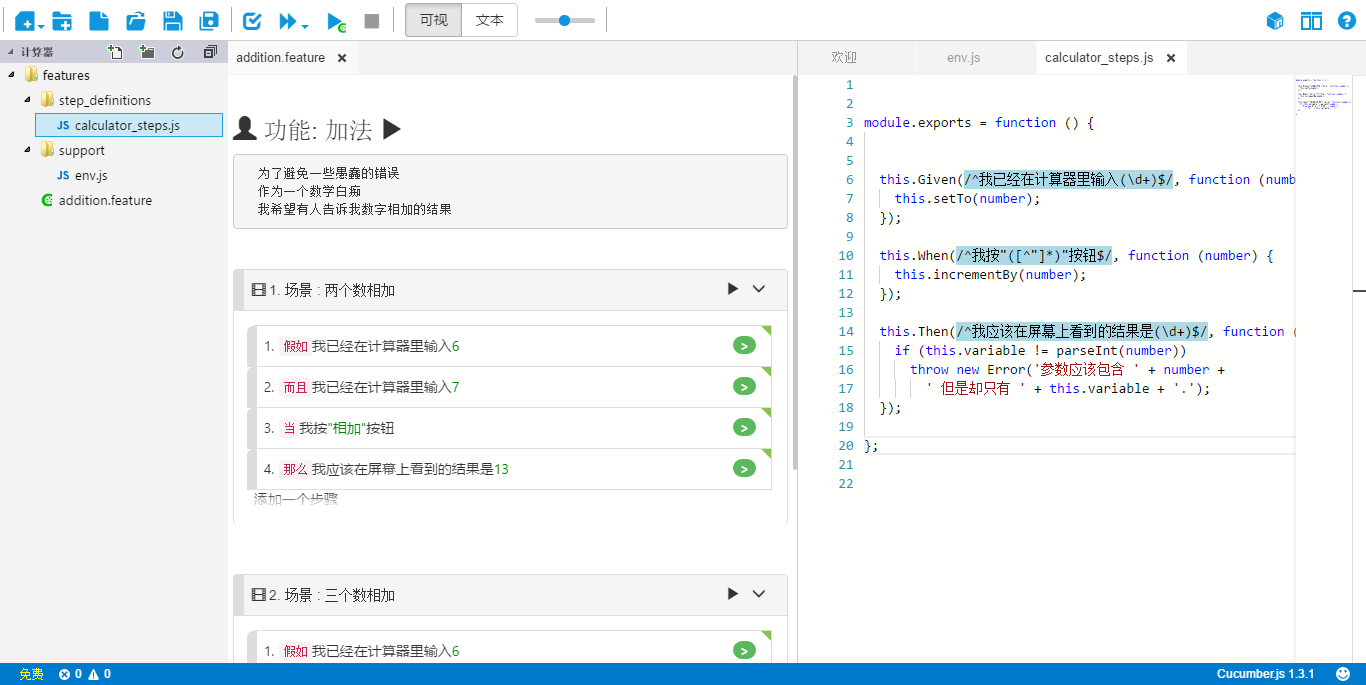Switch editor to 文本 text mode
The image size is (1366, 685).
pyautogui.click(x=489, y=20)
